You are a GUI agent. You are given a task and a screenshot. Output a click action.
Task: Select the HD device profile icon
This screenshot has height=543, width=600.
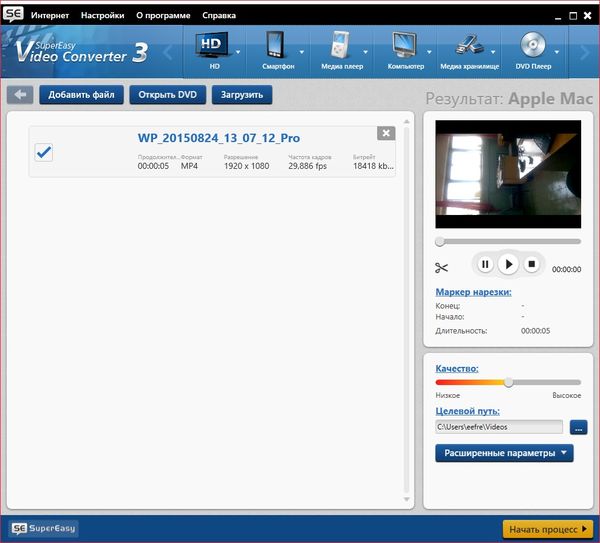[212, 44]
